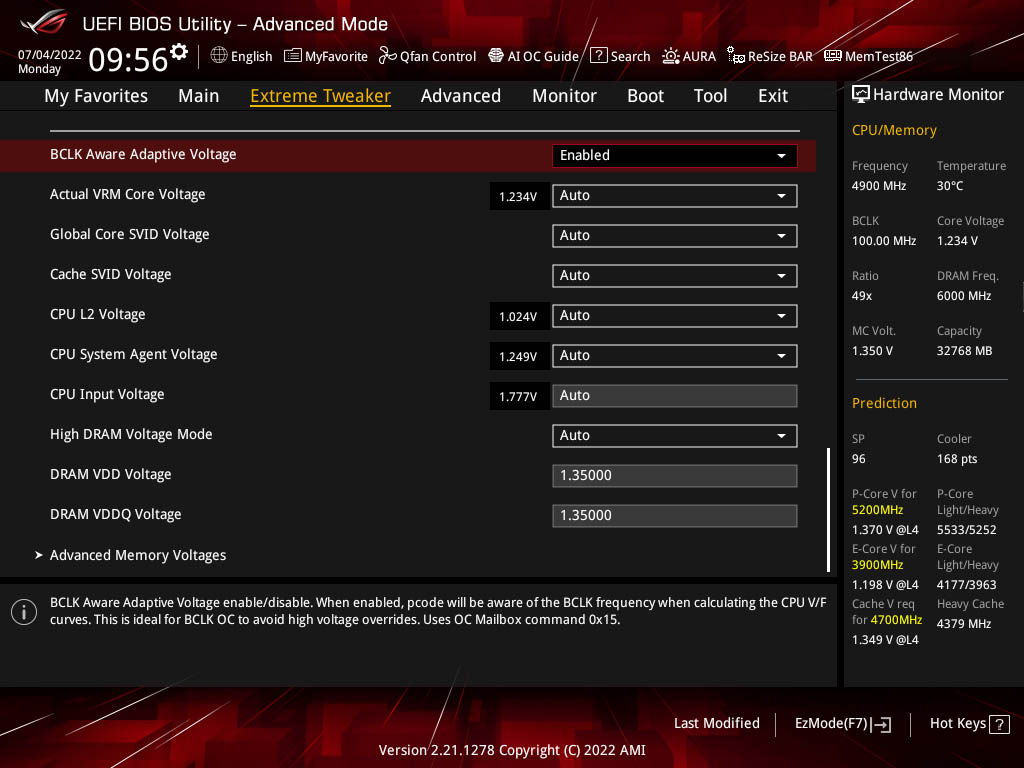
Task: Open AURA lighting icon
Action: coord(671,56)
